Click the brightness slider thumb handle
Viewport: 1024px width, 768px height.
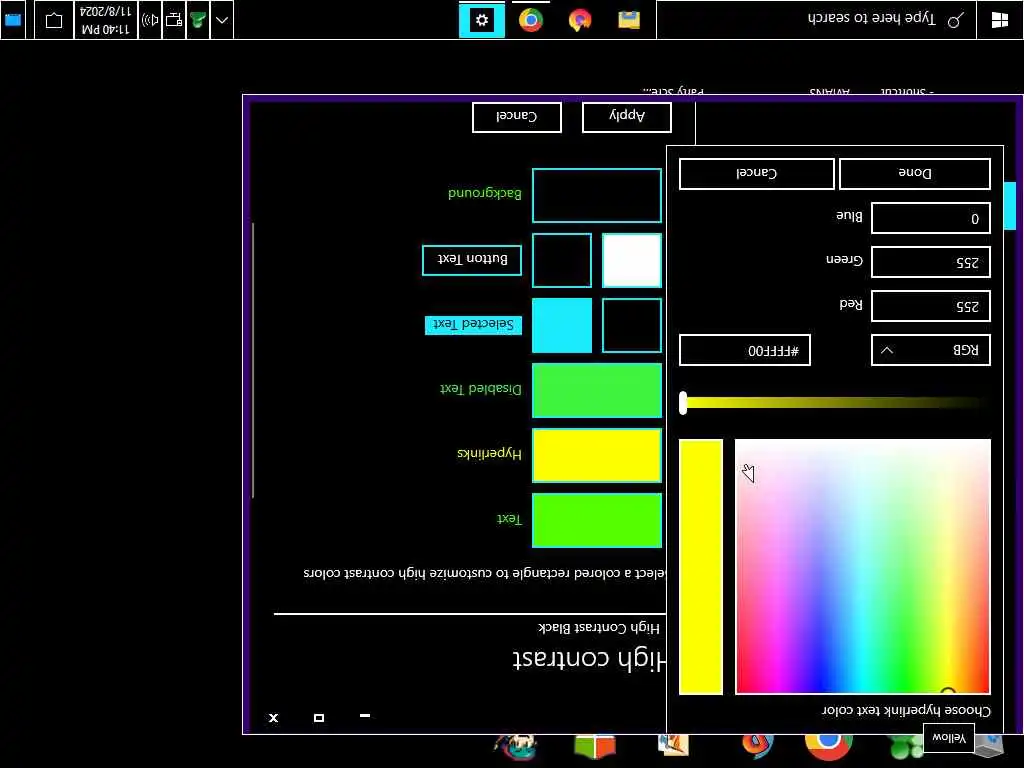click(683, 403)
